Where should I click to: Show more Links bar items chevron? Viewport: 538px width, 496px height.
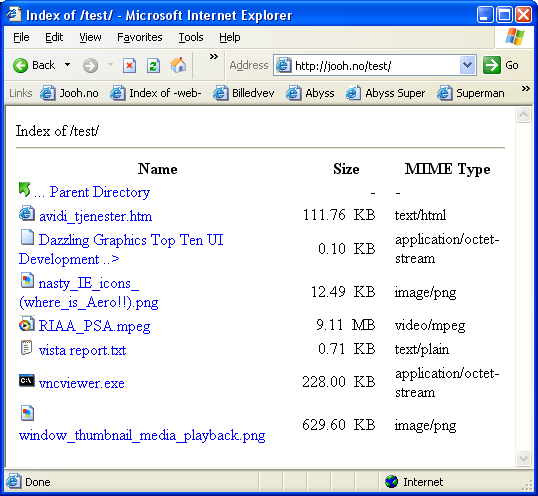point(525,89)
